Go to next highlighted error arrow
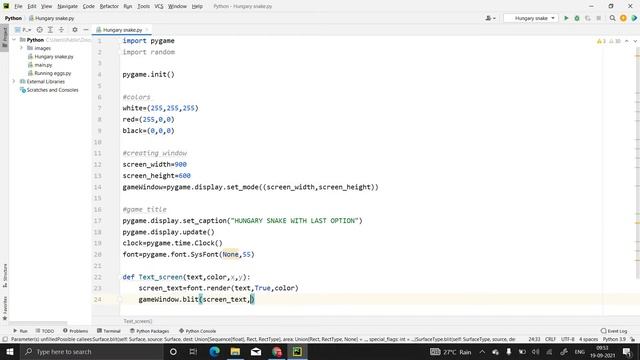The width and height of the screenshot is (640, 360). (x=635, y=41)
